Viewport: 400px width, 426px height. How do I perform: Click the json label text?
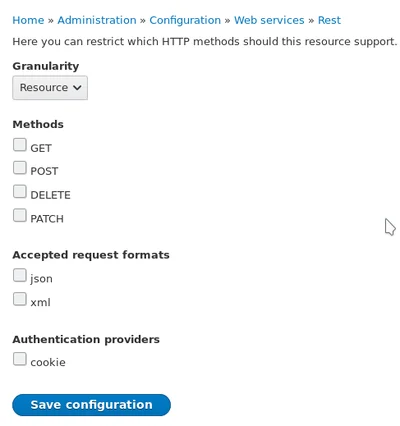tap(41, 279)
